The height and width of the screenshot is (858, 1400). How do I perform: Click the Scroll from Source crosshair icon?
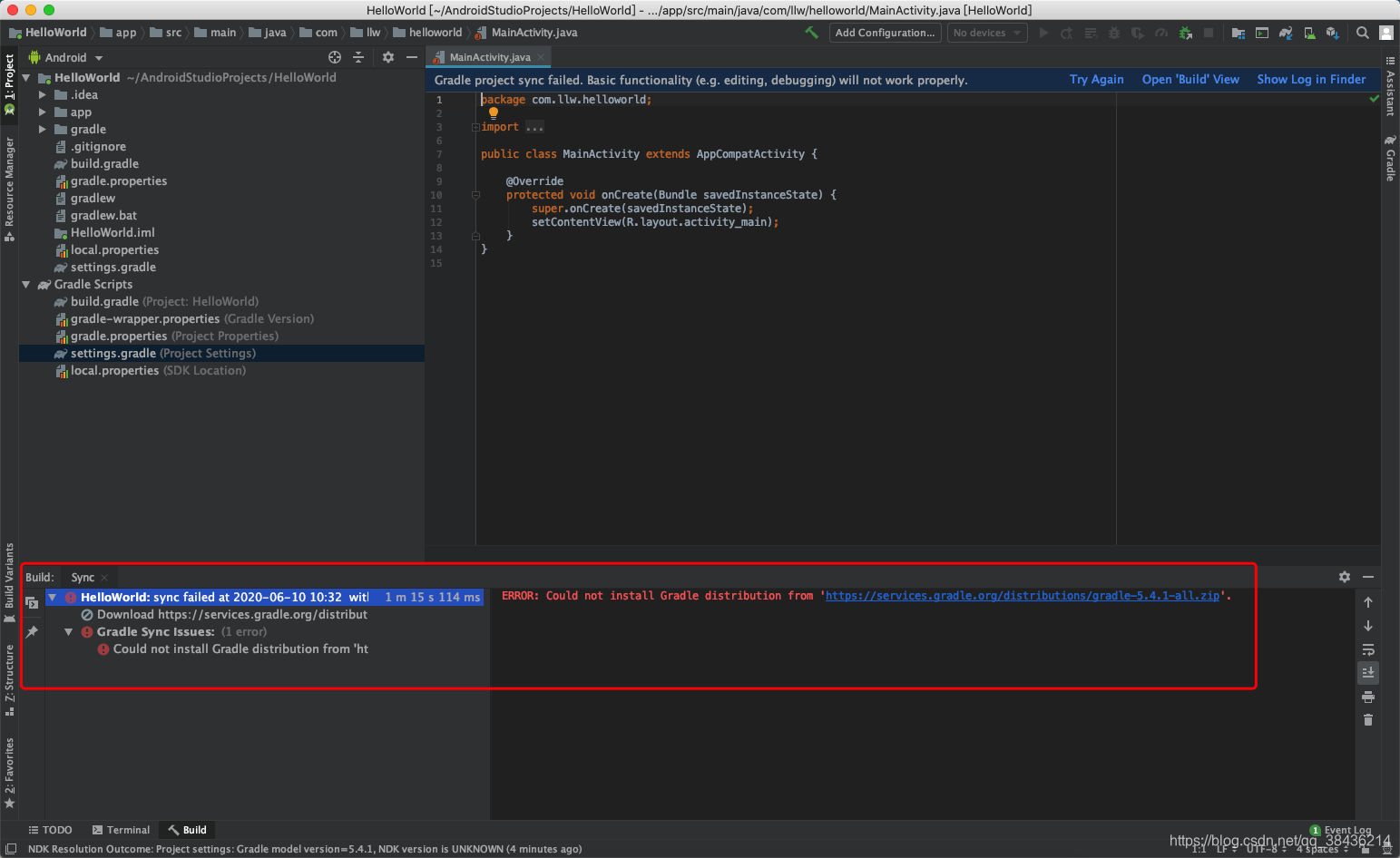click(335, 57)
